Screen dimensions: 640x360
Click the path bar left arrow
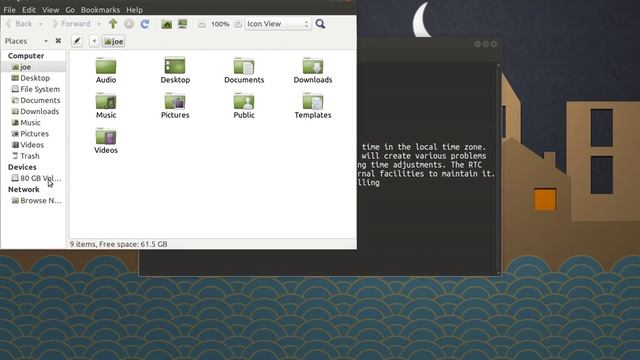[x=94, y=41]
